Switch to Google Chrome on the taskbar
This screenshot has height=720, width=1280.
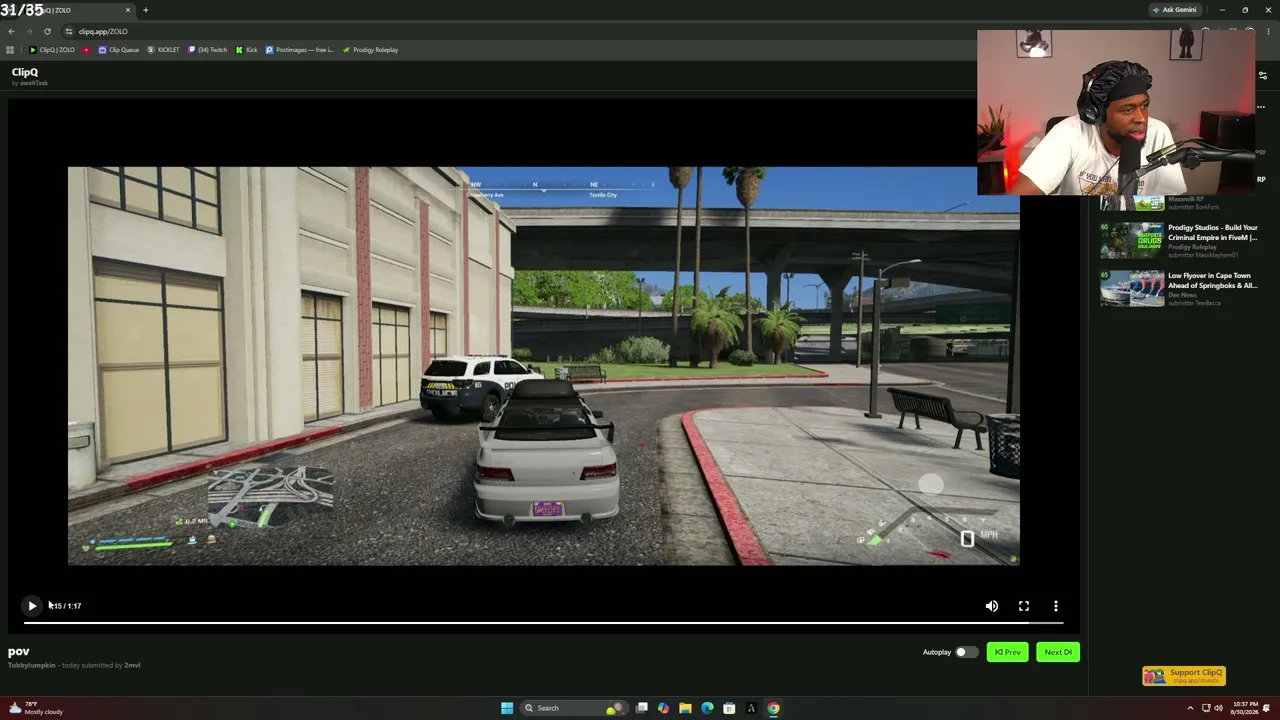pos(773,708)
